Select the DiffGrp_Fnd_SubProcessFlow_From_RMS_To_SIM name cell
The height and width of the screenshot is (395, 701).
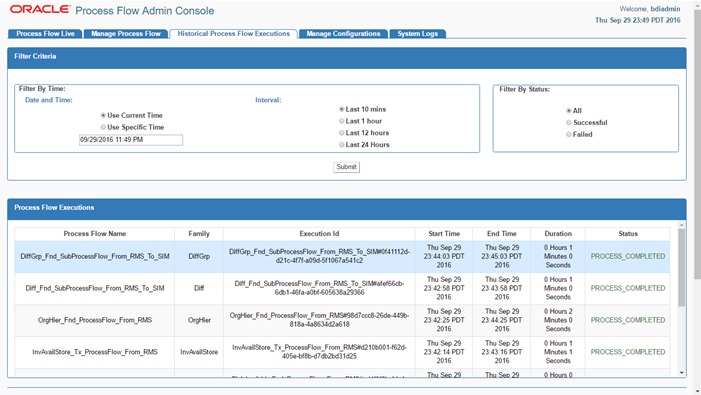click(94, 256)
